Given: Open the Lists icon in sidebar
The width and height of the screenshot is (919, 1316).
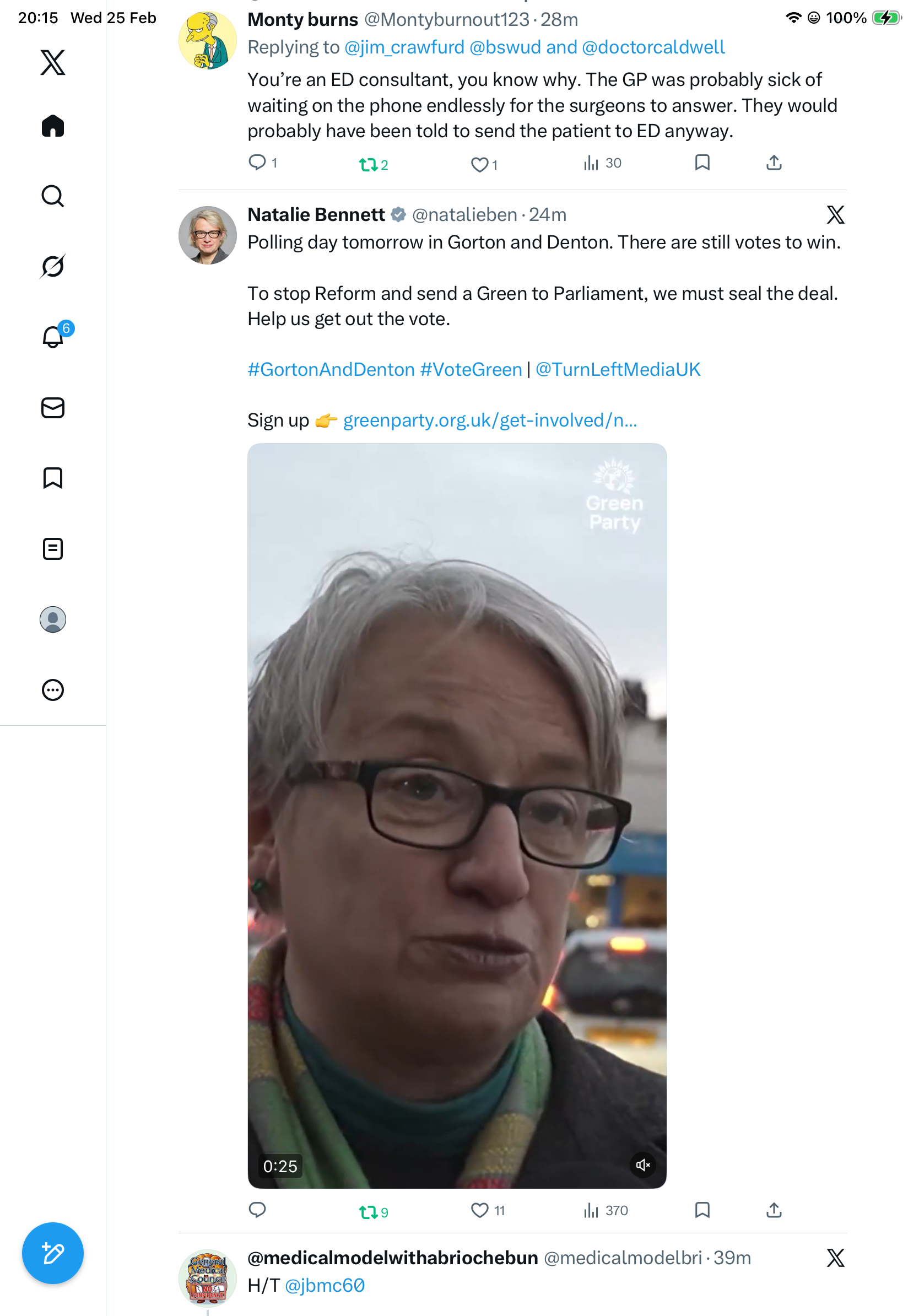Looking at the screenshot, I should pyautogui.click(x=53, y=549).
